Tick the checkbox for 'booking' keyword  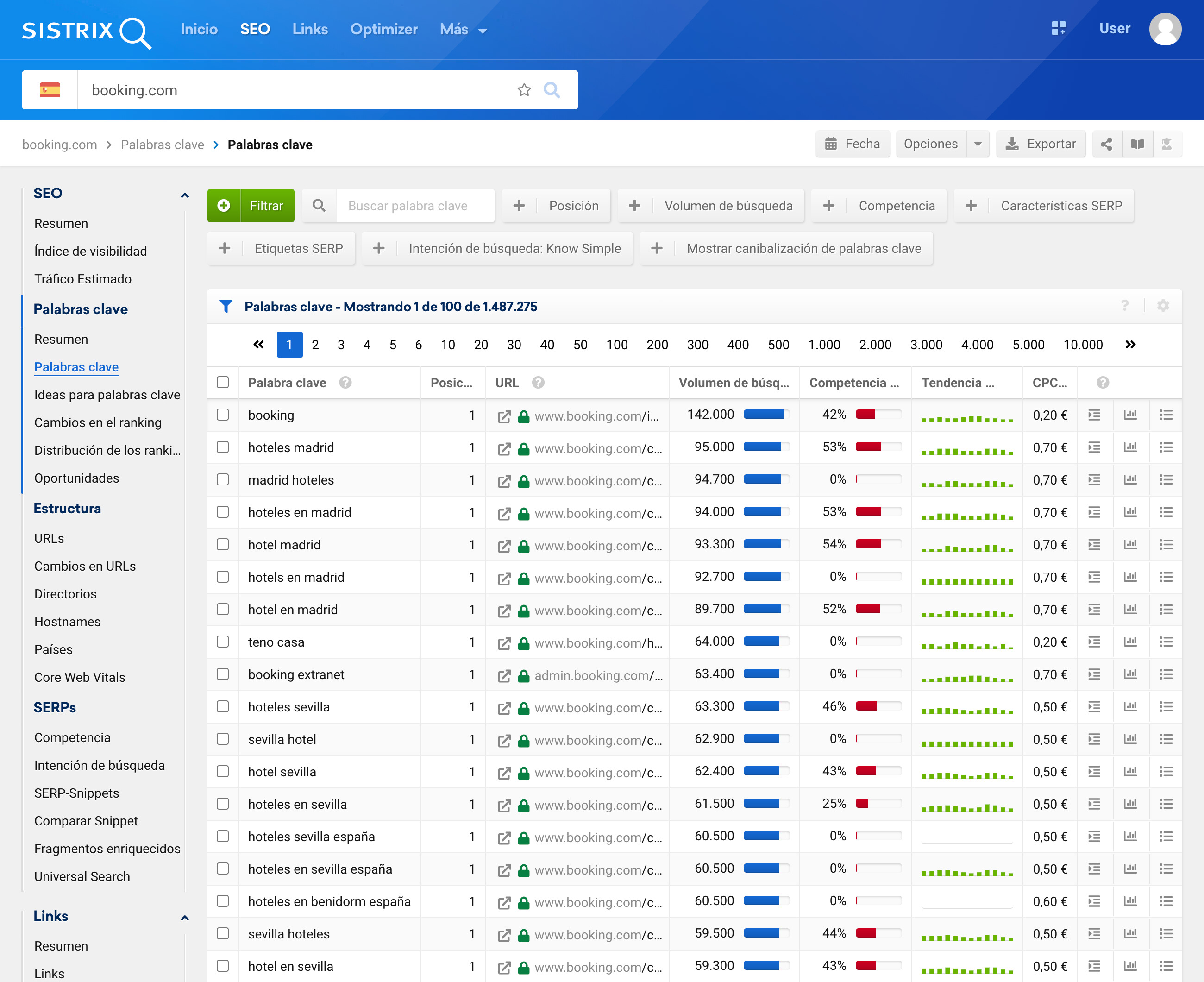223,415
